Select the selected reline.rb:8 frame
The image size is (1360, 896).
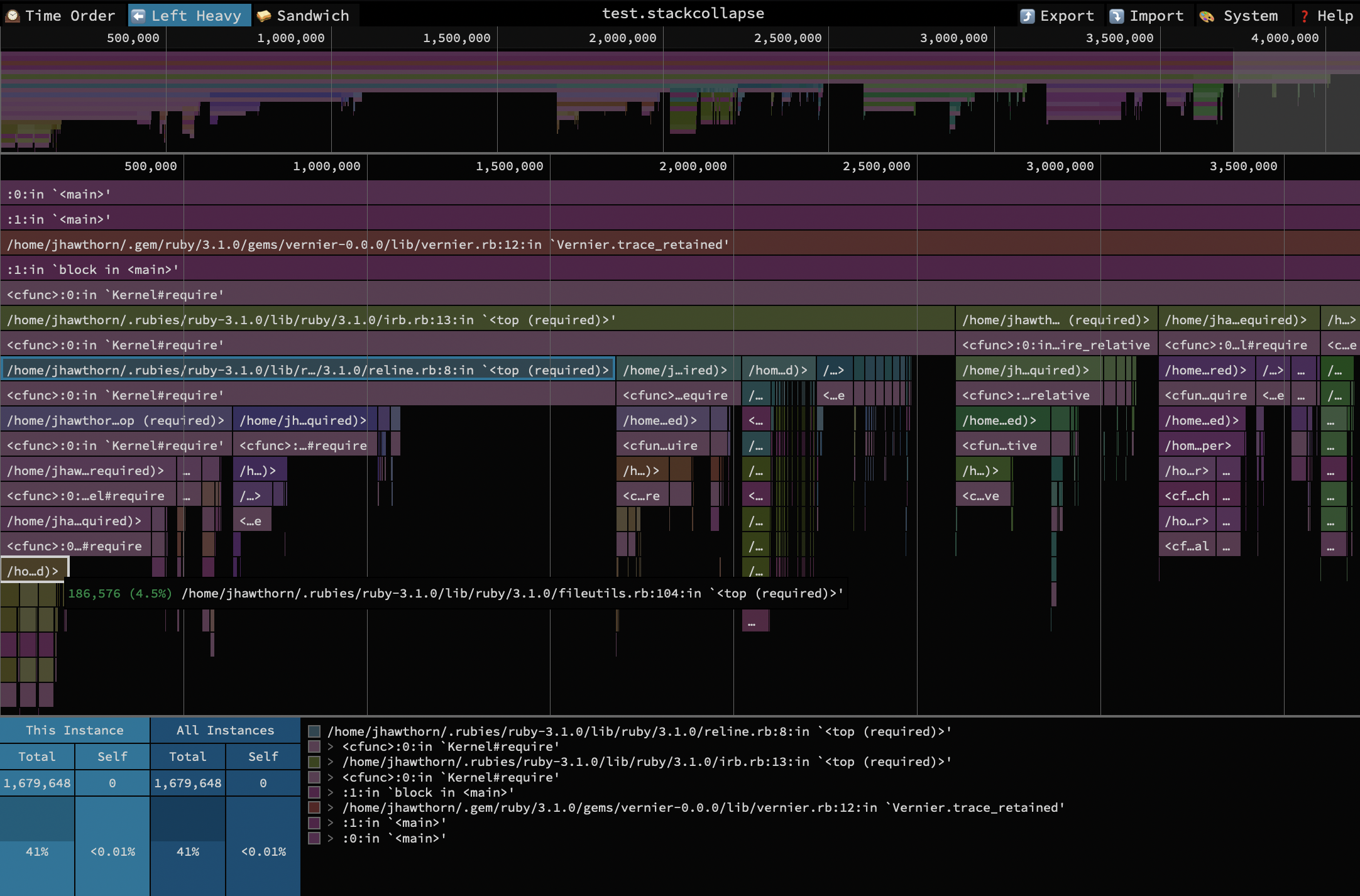(307, 370)
